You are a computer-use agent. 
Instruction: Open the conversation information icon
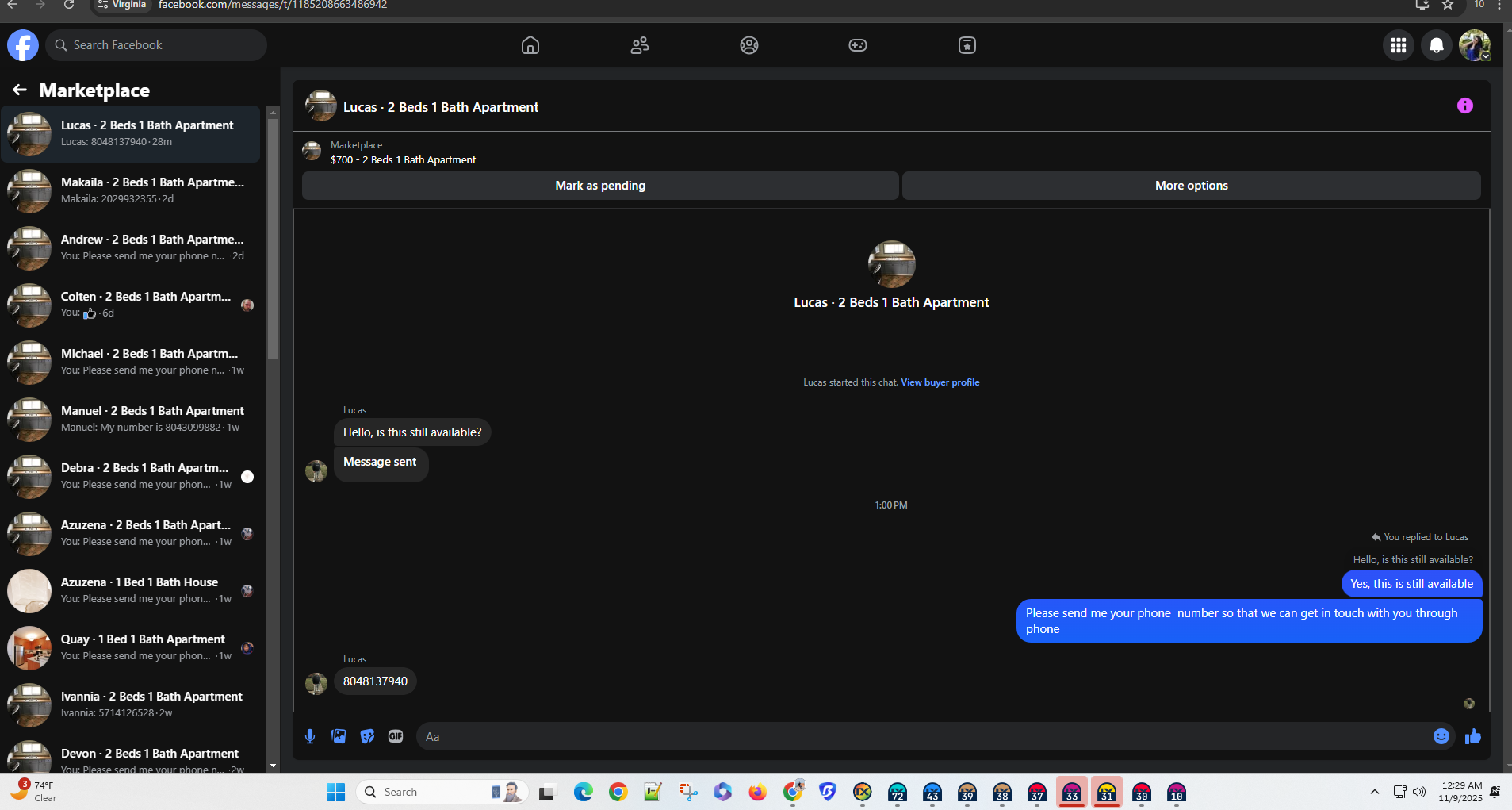1465,106
